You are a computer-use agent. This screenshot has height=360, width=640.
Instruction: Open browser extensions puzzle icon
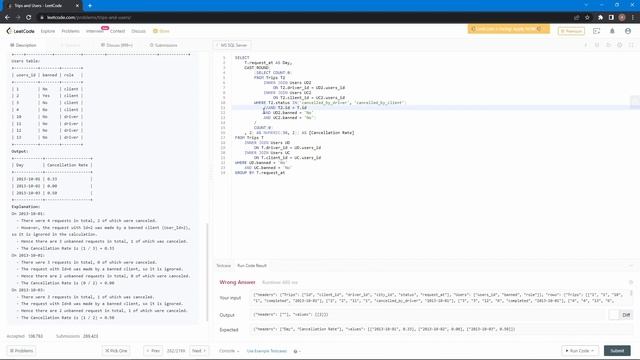[x=600, y=18]
